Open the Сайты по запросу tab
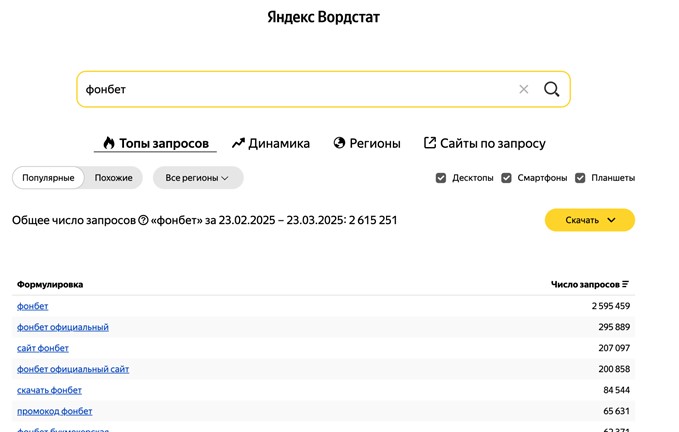Screen dimensions: 679x432 pos(485,143)
